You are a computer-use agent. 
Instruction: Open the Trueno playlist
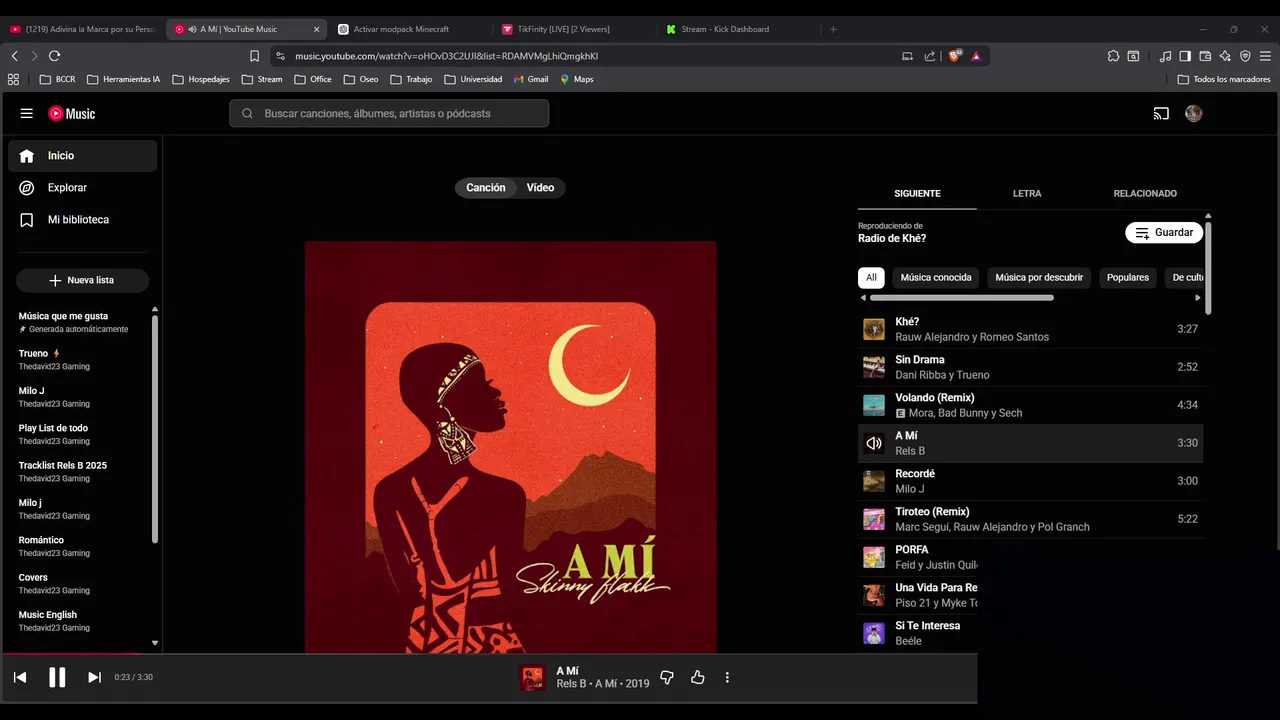pos(80,359)
